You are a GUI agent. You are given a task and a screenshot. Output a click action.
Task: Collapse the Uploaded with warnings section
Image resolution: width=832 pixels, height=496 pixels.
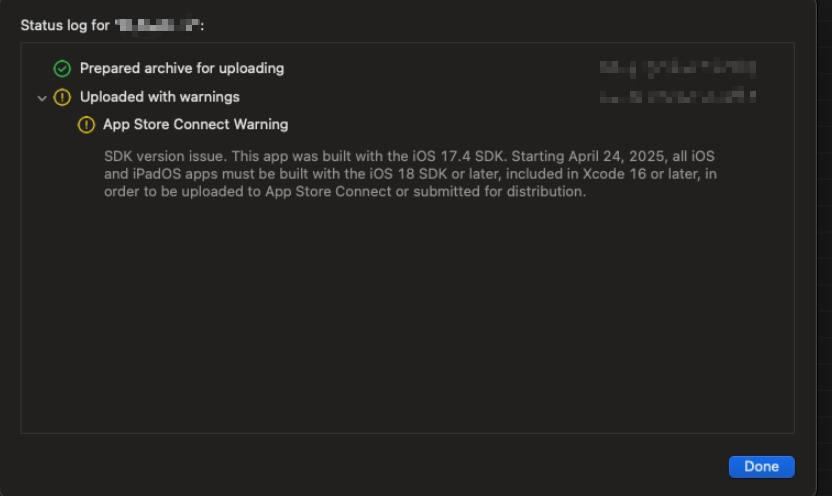42,98
